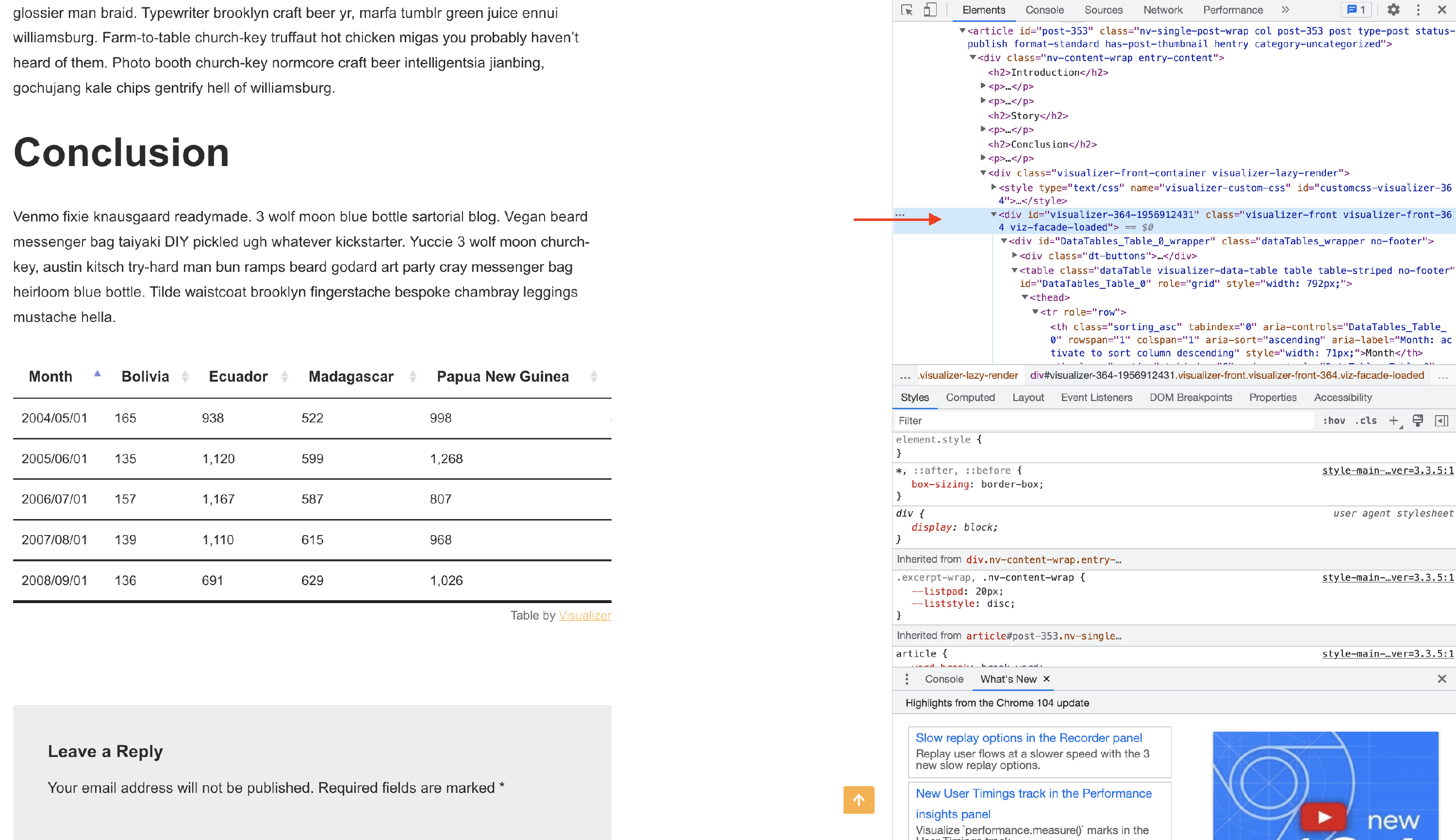
Task: Click the issues counter badge
Action: (x=1356, y=10)
